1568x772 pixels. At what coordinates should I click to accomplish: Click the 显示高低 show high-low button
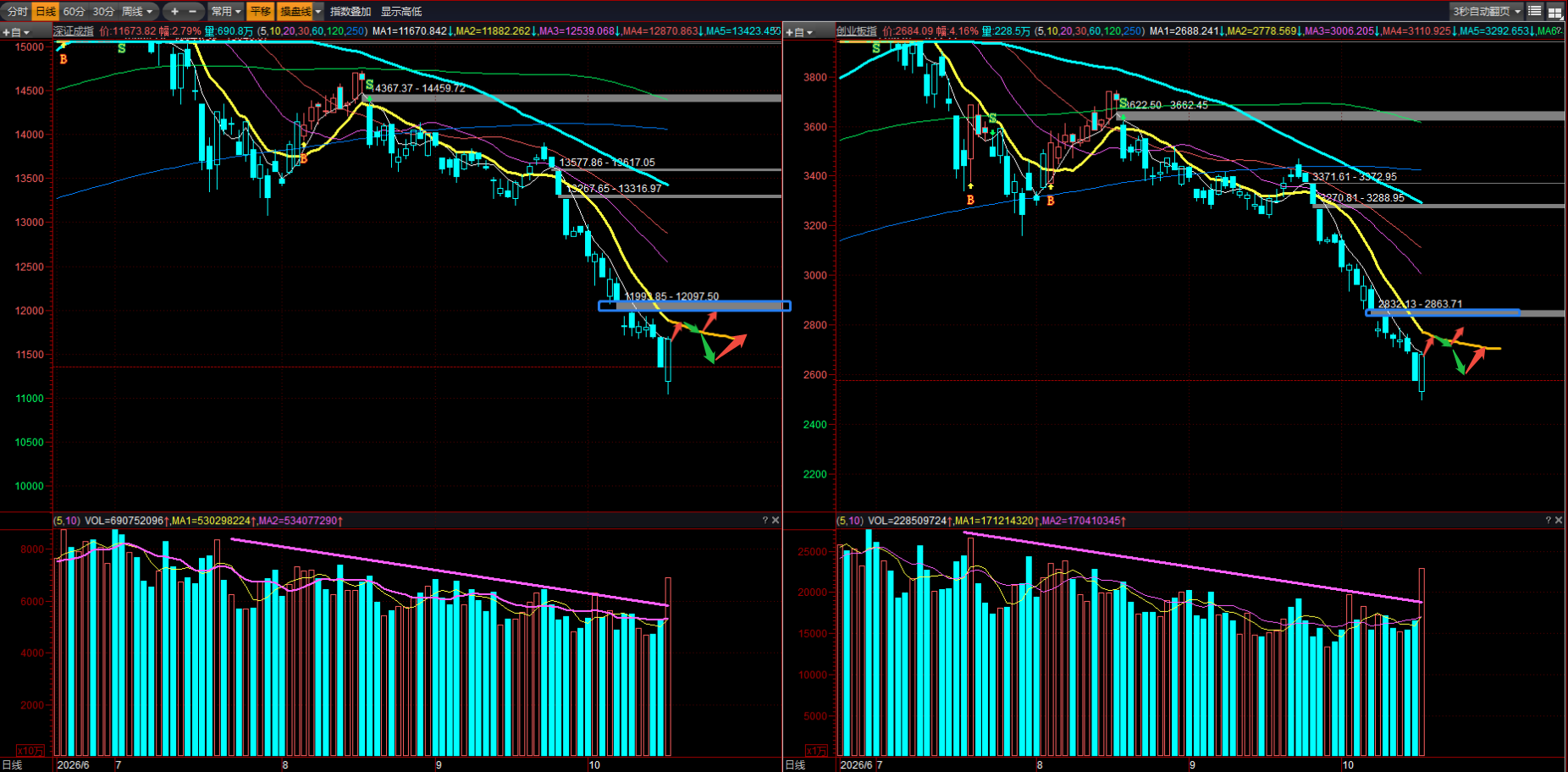[401, 11]
